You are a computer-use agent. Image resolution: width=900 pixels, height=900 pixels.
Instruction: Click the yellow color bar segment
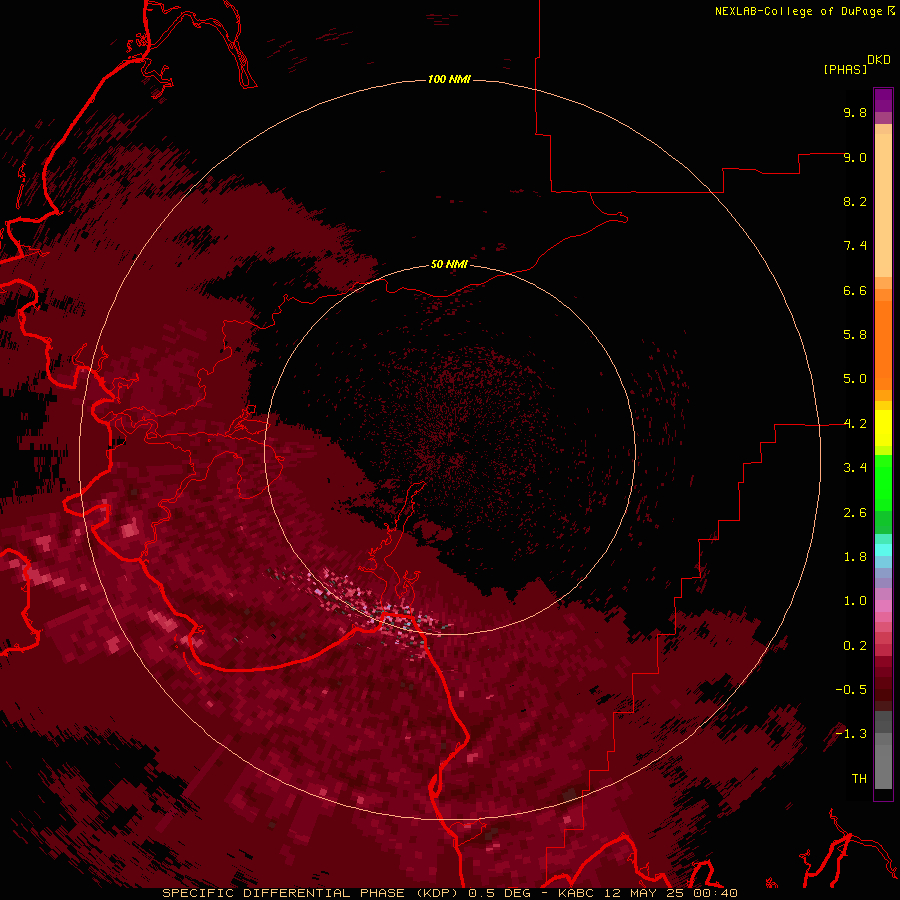point(883,428)
